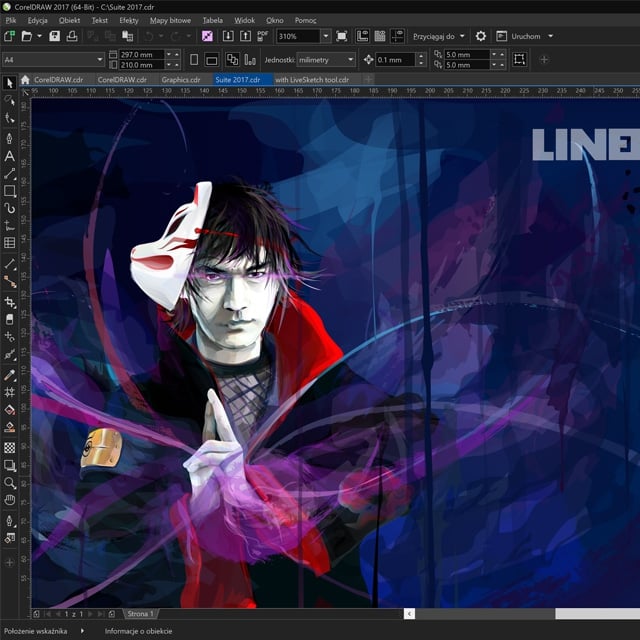Viewport: 640px width, 640px height.
Task: Select the Text tool
Action: [x=10, y=156]
